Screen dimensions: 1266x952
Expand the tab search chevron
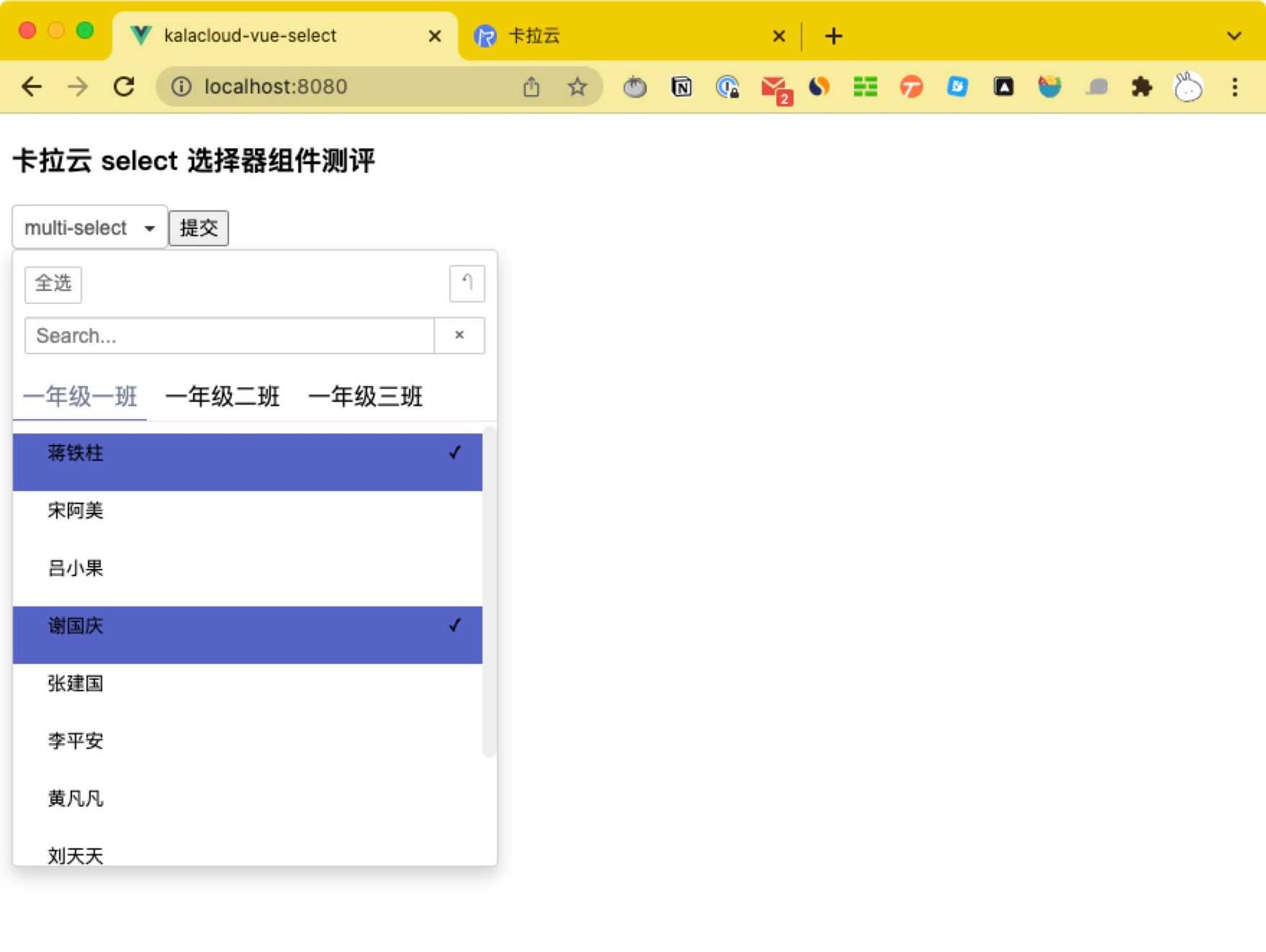(x=1234, y=36)
